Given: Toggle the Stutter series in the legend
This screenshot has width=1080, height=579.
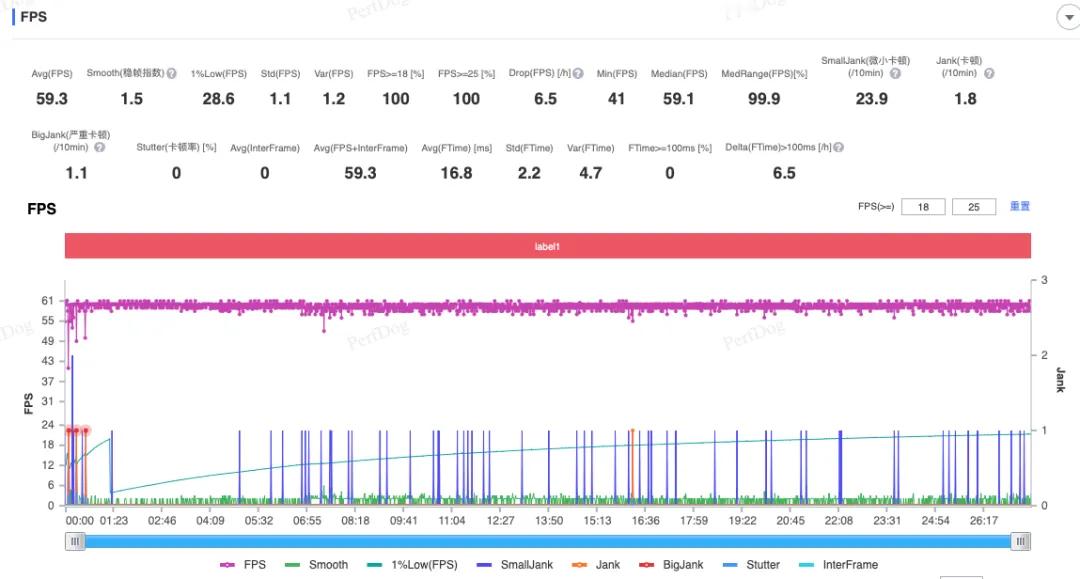Looking at the screenshot, I should tap(751, 565).
